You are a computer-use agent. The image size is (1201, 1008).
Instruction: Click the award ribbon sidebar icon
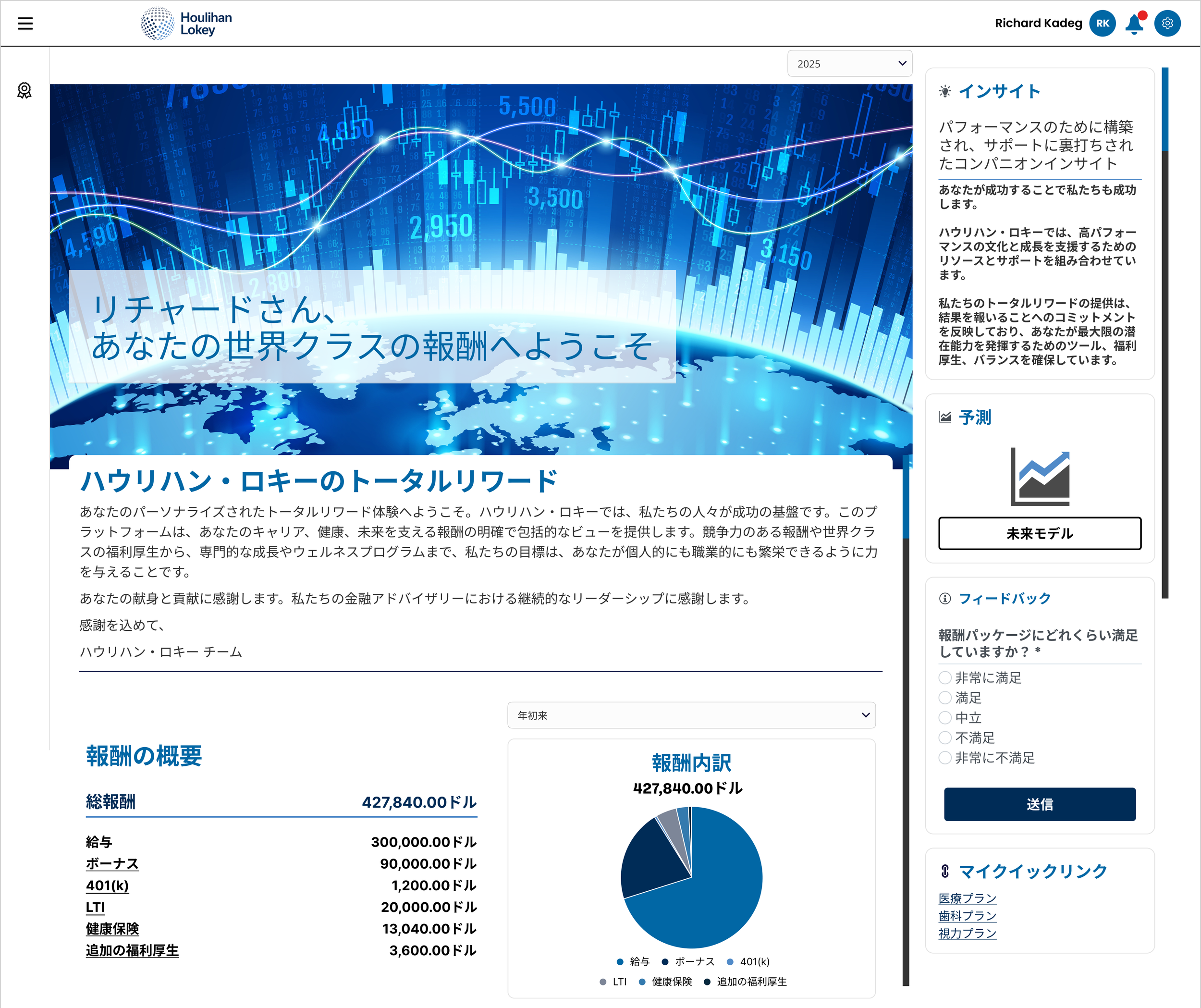[25, 90]
